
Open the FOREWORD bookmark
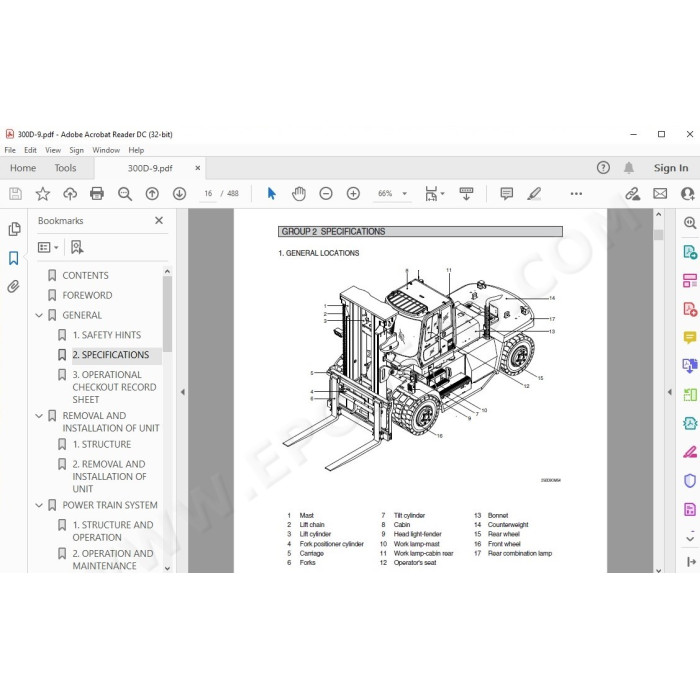pos(87,295)
